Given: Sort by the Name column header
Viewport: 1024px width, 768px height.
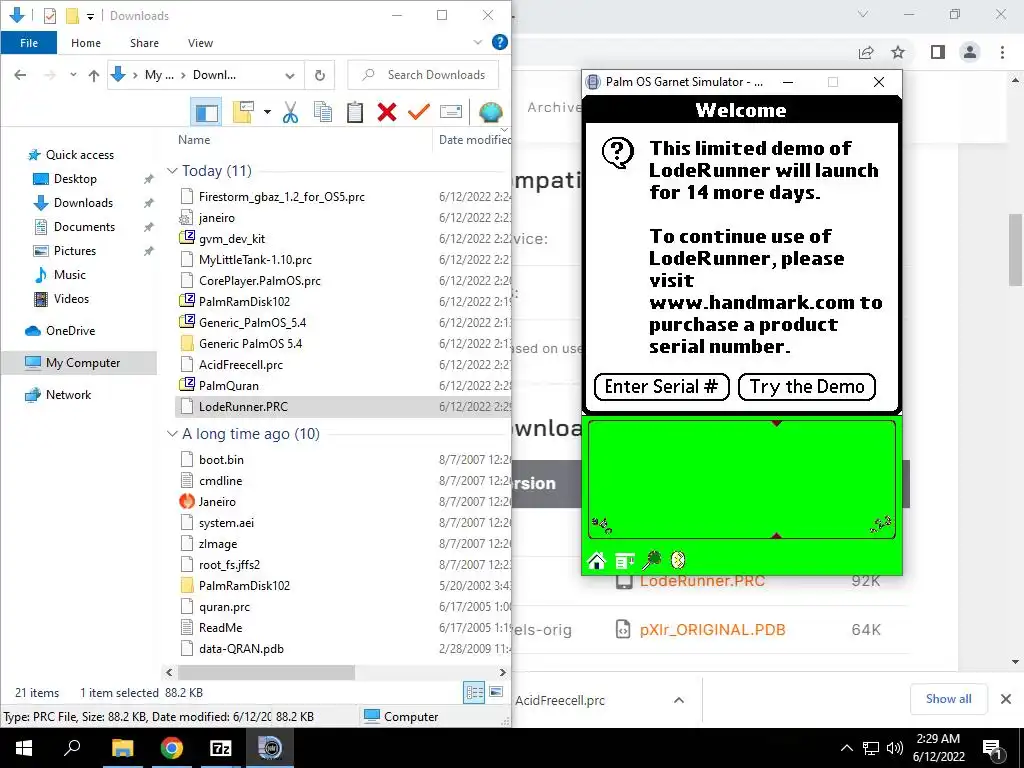Looking at the screenshot, I should pyautogui.click(x=194, y=140).
